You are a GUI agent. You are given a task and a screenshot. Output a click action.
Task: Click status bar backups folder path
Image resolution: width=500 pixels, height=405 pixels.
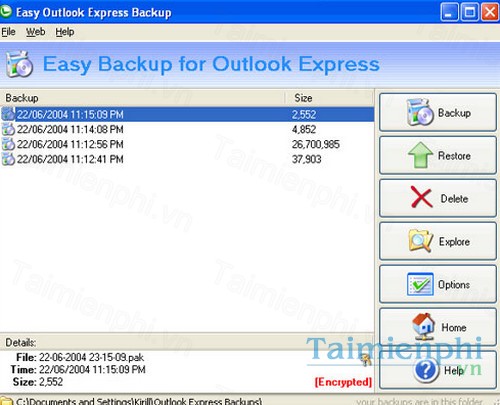pos(139,401)
